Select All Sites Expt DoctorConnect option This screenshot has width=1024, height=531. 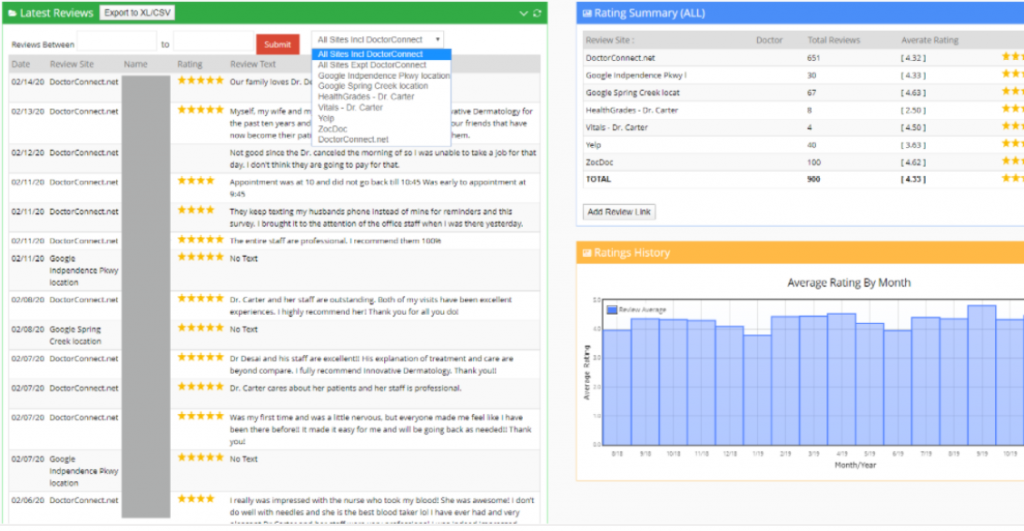click(x=381, y=65)
